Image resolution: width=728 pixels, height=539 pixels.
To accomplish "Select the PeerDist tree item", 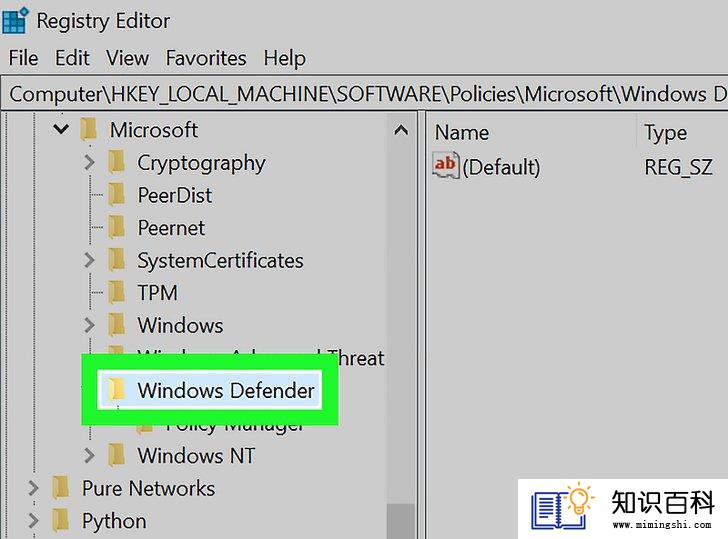I will click(x=175, y=195).
